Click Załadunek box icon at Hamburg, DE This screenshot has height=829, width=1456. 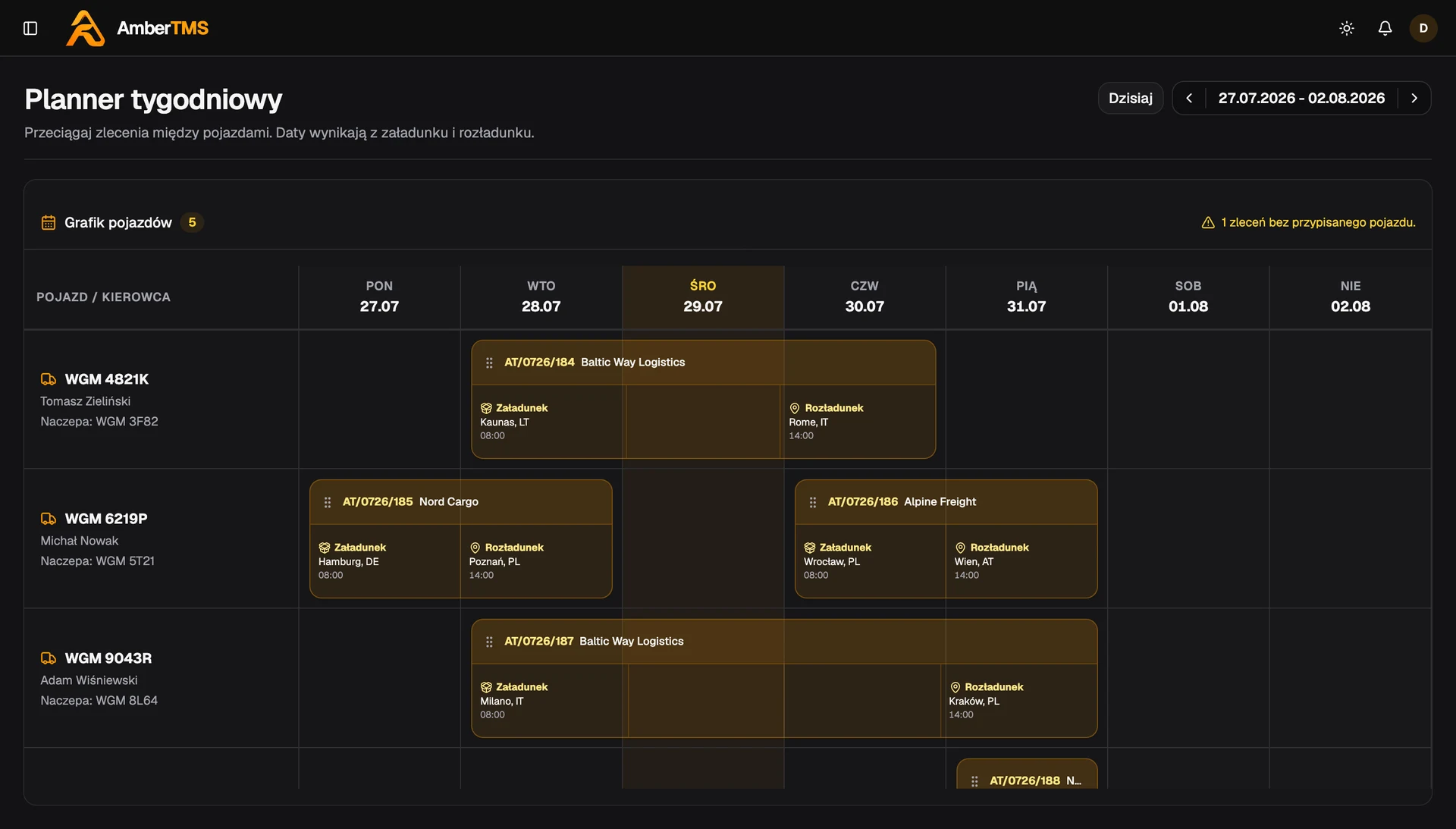325,548
